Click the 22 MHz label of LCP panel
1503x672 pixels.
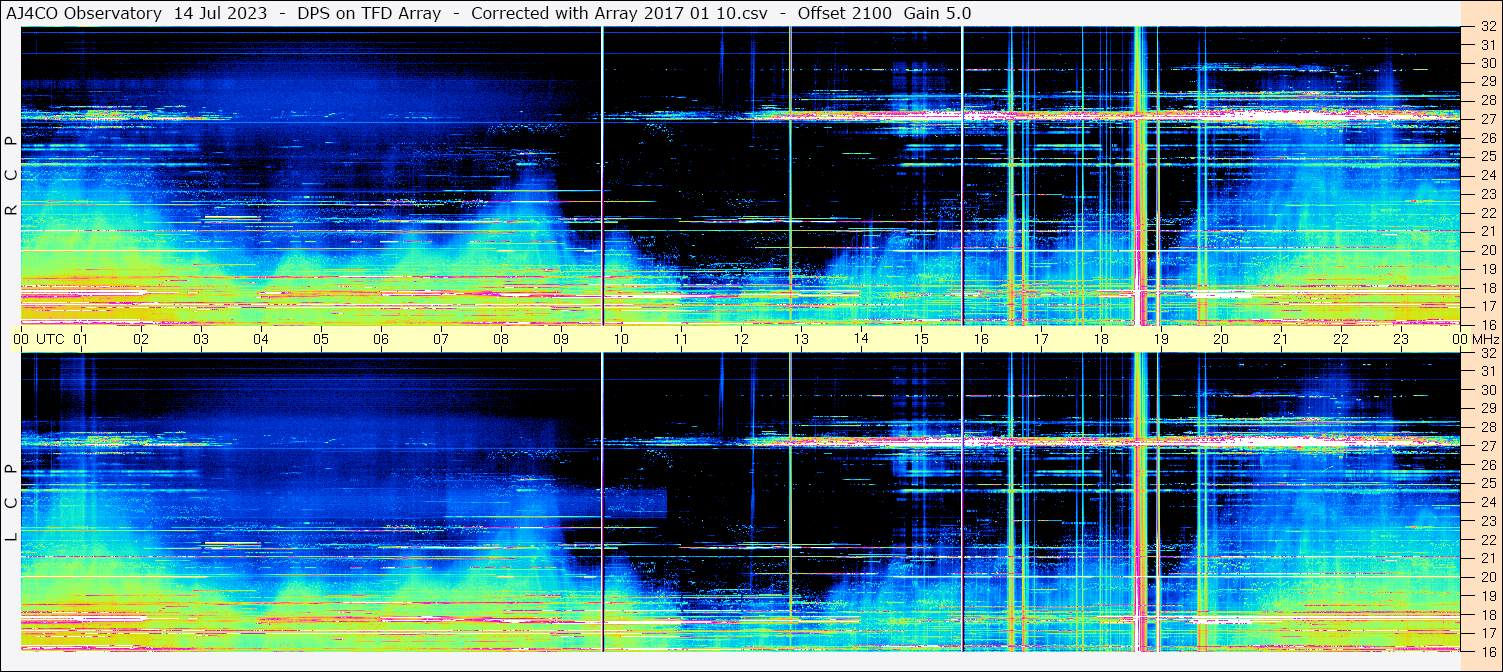click(x=1487, y=539)
